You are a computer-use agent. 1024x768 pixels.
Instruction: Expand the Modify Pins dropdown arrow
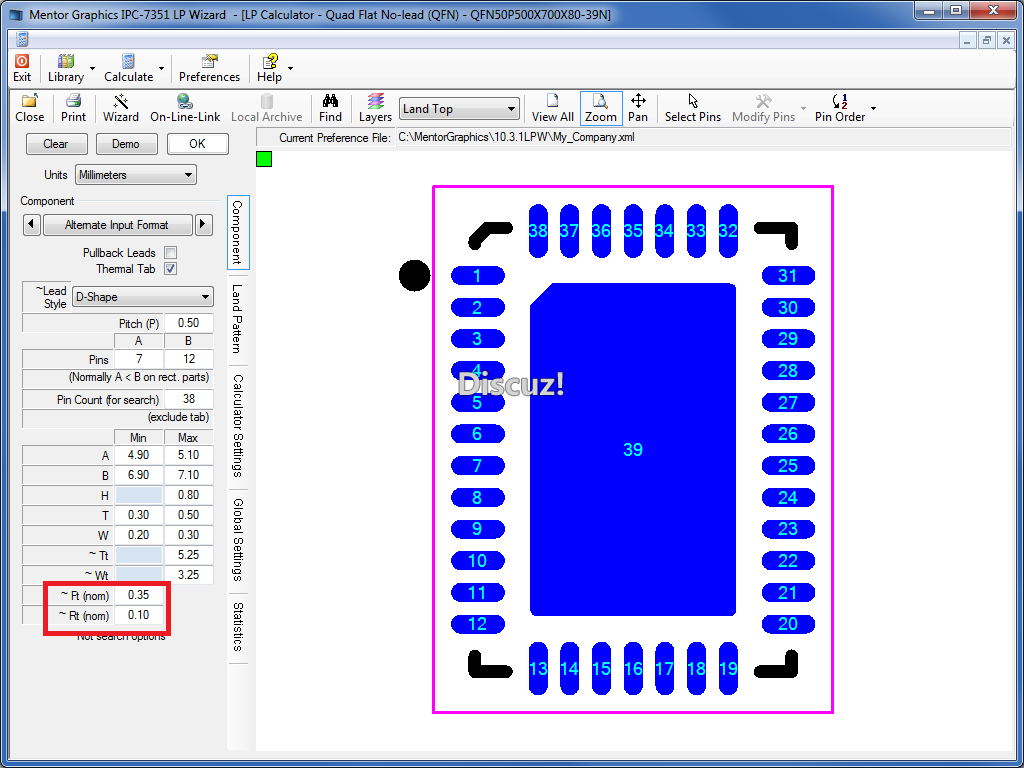point(803,108)
